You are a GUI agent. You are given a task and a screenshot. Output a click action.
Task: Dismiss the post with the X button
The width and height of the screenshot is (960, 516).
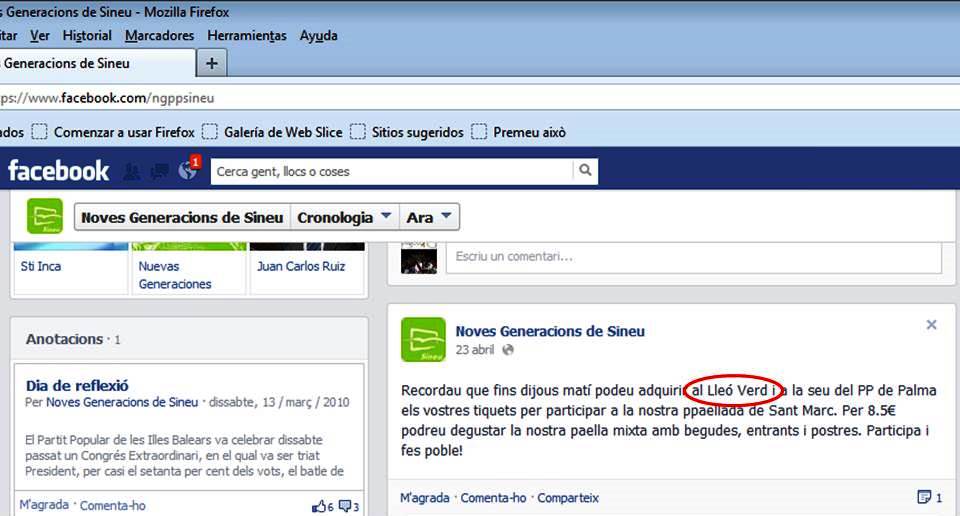click(931, 325)
